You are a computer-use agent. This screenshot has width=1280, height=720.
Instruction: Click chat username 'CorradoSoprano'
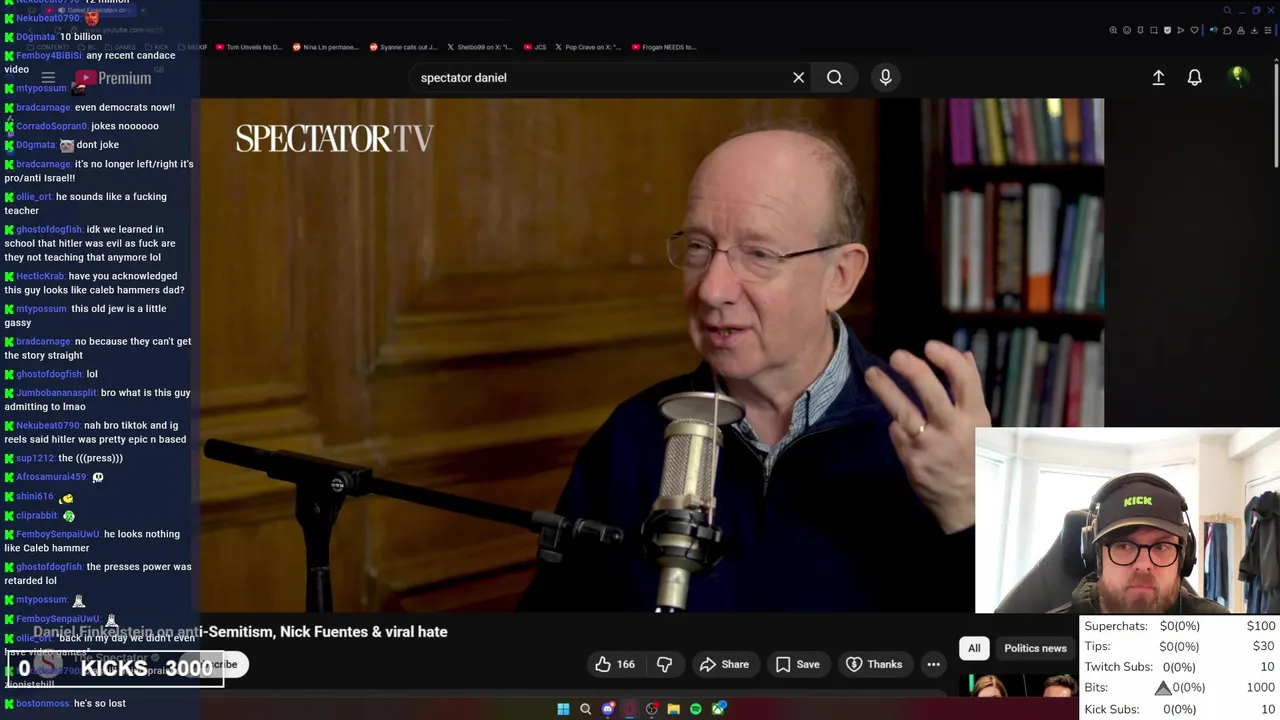pos(52,126)
